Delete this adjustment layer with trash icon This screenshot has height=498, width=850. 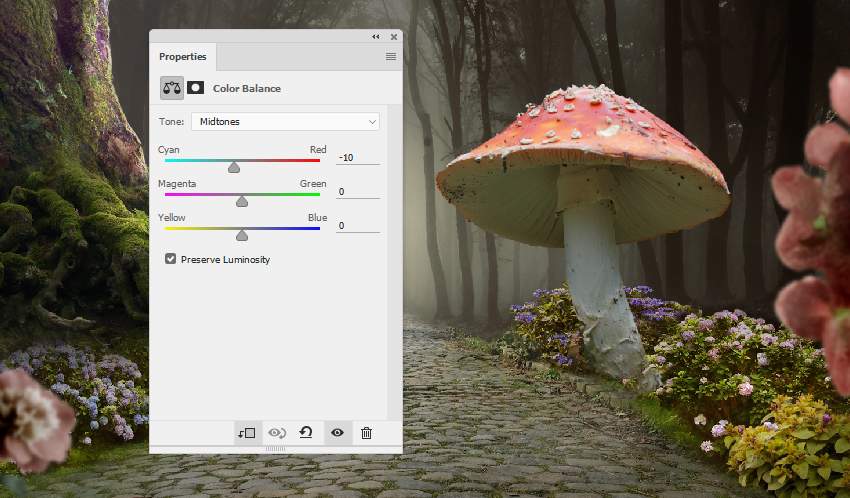click(x=366, y=432)
